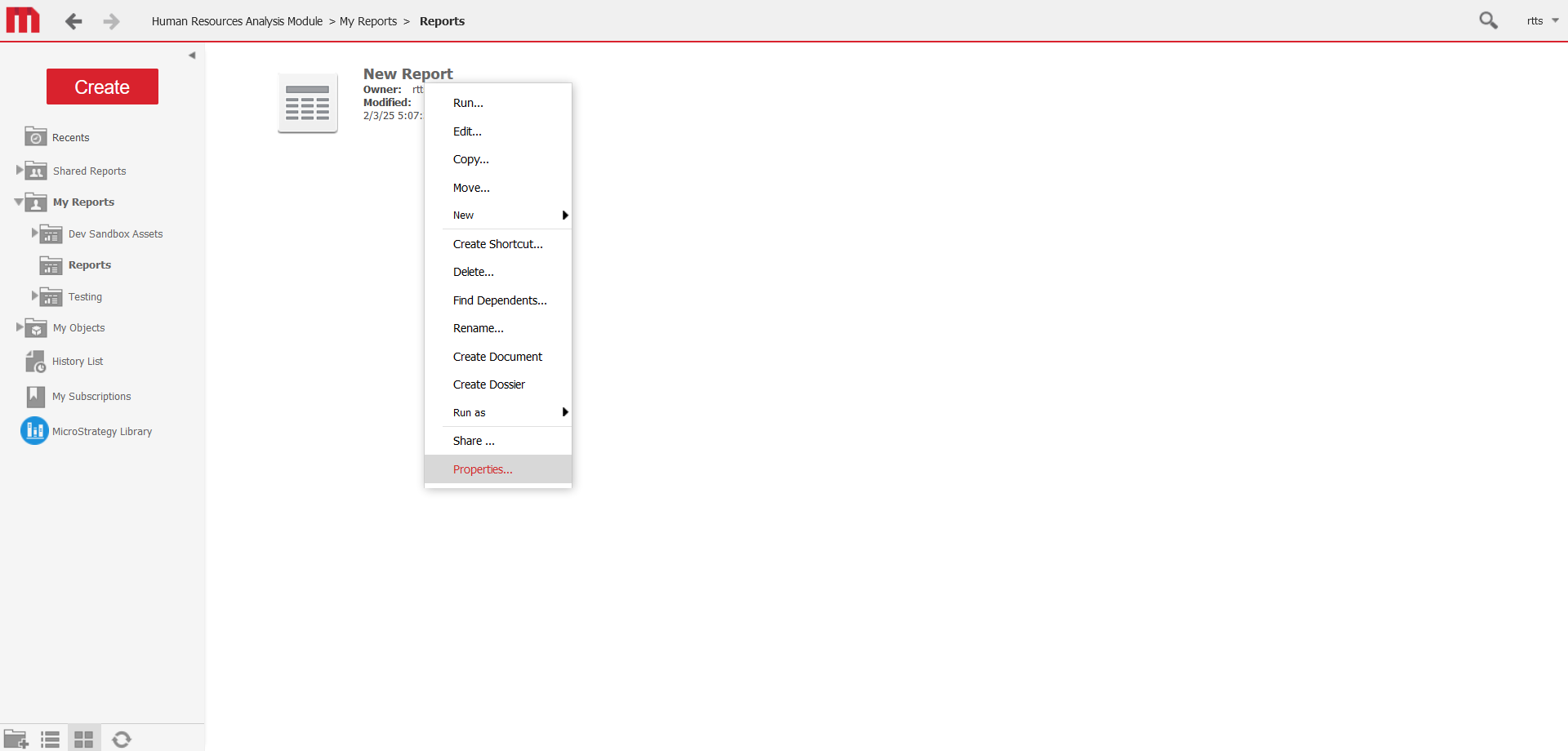Open the search icon in top bar
This screenshot has height=751, width=1568.
[x=1488, y=20]
